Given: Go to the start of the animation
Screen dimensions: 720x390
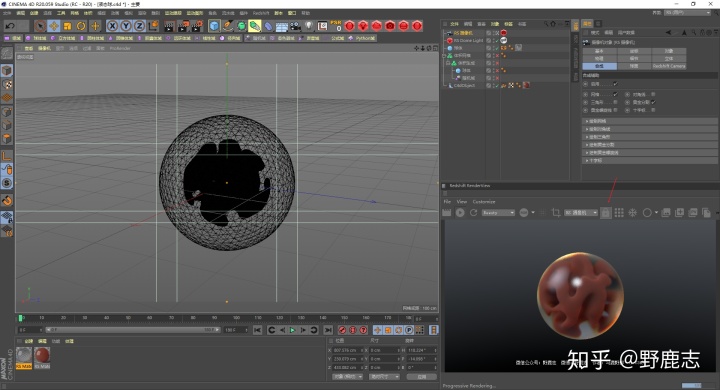Looking at the screenshot, I should tap(257, 330).
